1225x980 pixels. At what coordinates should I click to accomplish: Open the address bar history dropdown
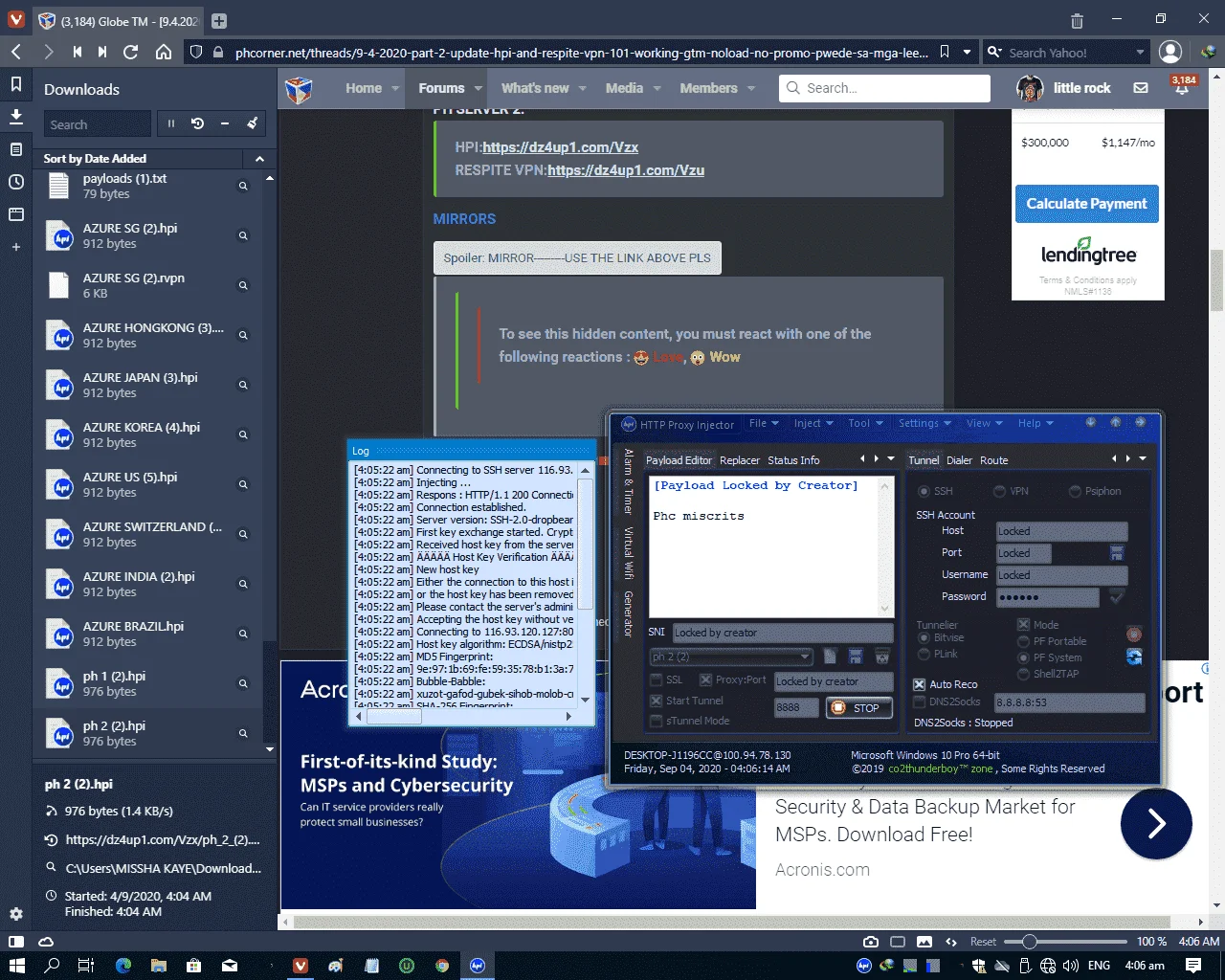pyautogui.click(x=967, y=53)
